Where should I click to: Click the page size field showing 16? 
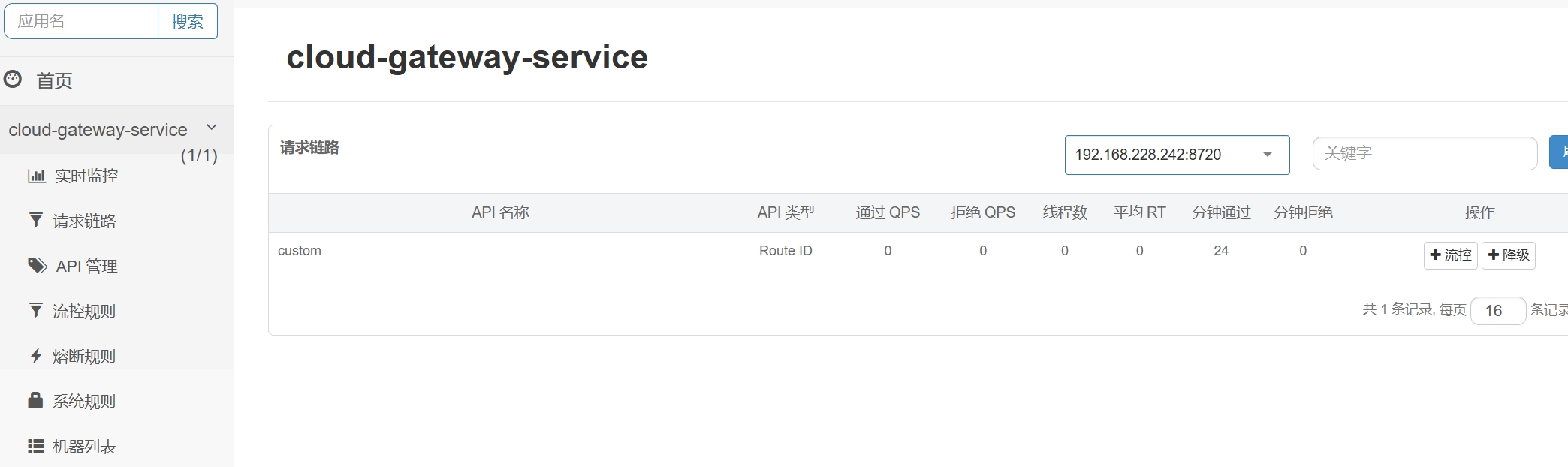pos(1497,311)
